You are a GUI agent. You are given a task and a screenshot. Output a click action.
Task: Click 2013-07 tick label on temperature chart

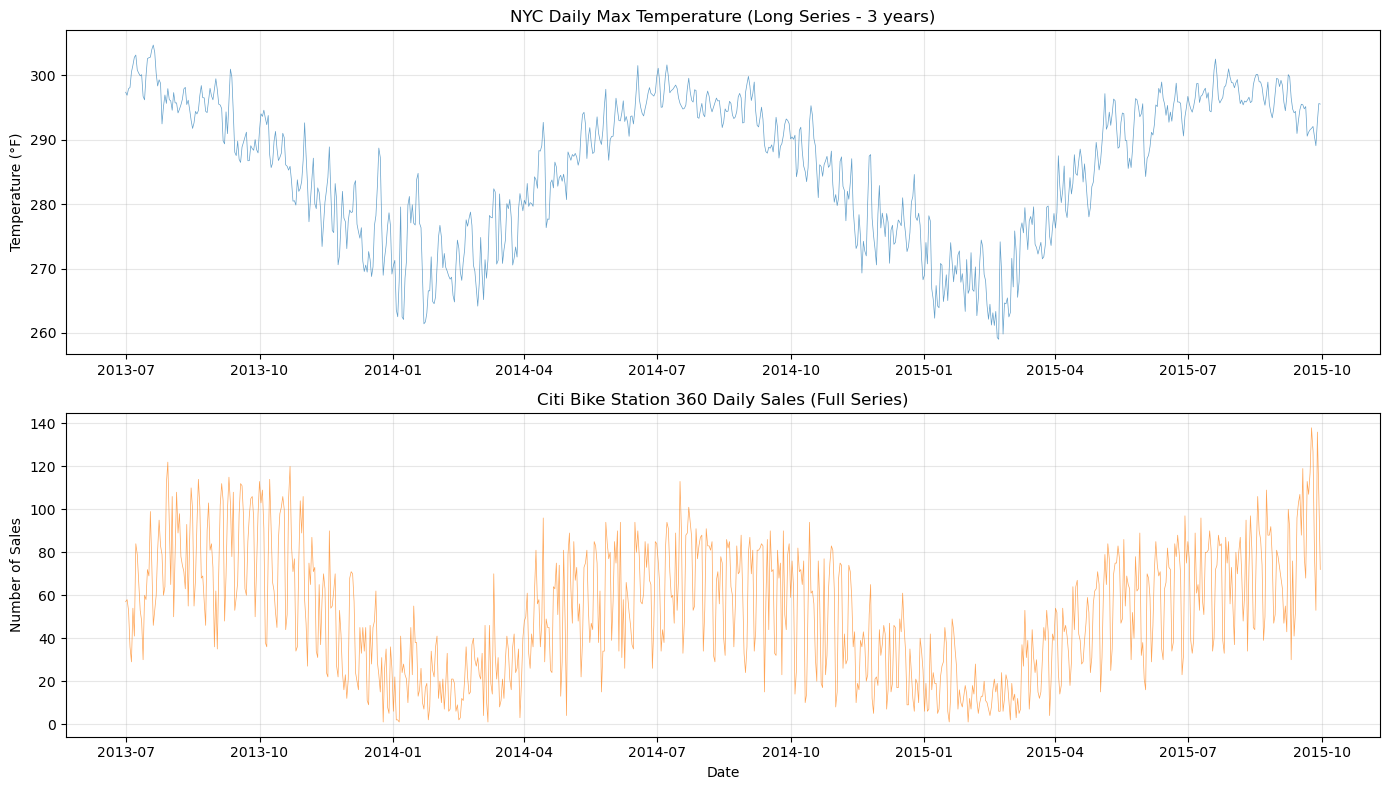(x=126, y=369)
